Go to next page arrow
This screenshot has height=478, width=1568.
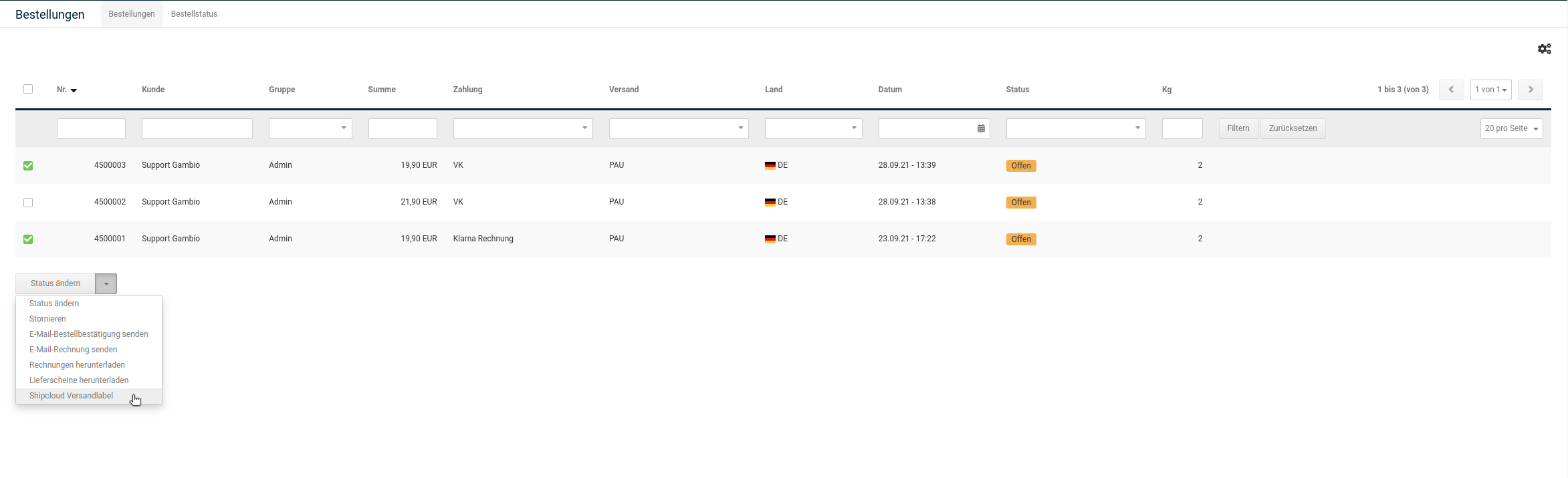click(1530, 90)
